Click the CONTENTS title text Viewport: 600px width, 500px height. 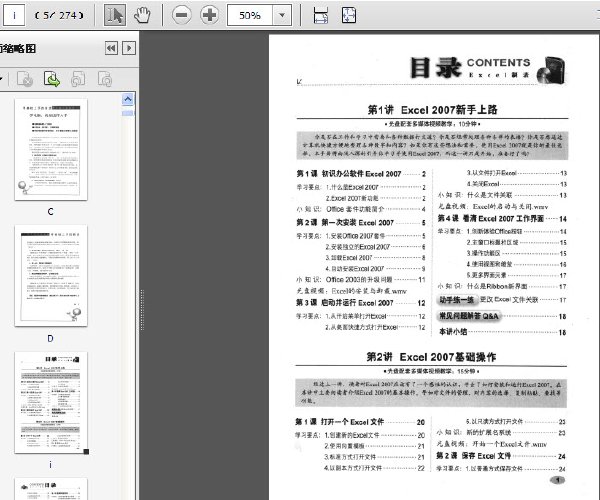[499, 62]
